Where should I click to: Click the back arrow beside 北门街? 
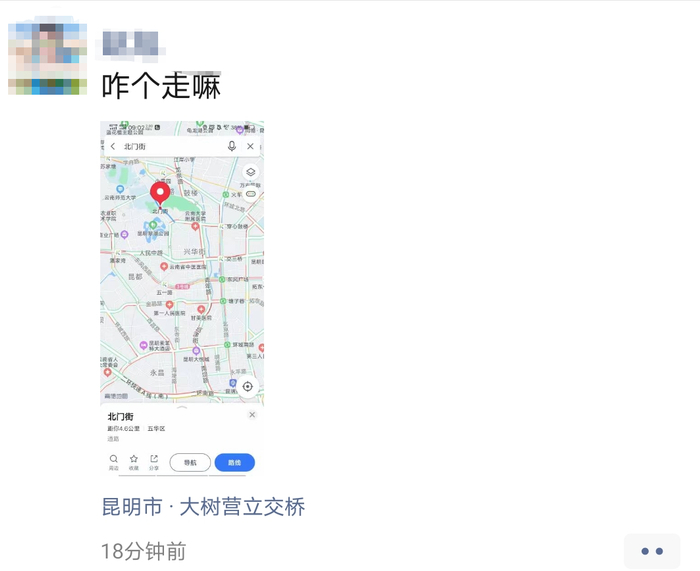point(113,146)
